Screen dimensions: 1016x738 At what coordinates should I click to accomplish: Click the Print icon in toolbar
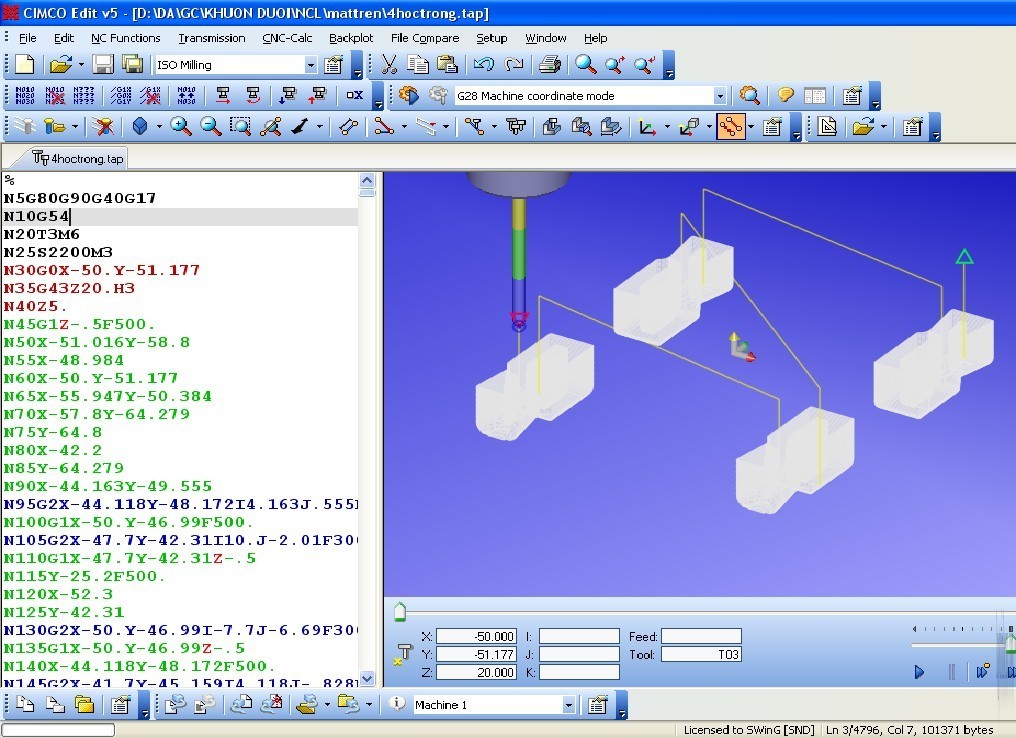click(549, 65)
